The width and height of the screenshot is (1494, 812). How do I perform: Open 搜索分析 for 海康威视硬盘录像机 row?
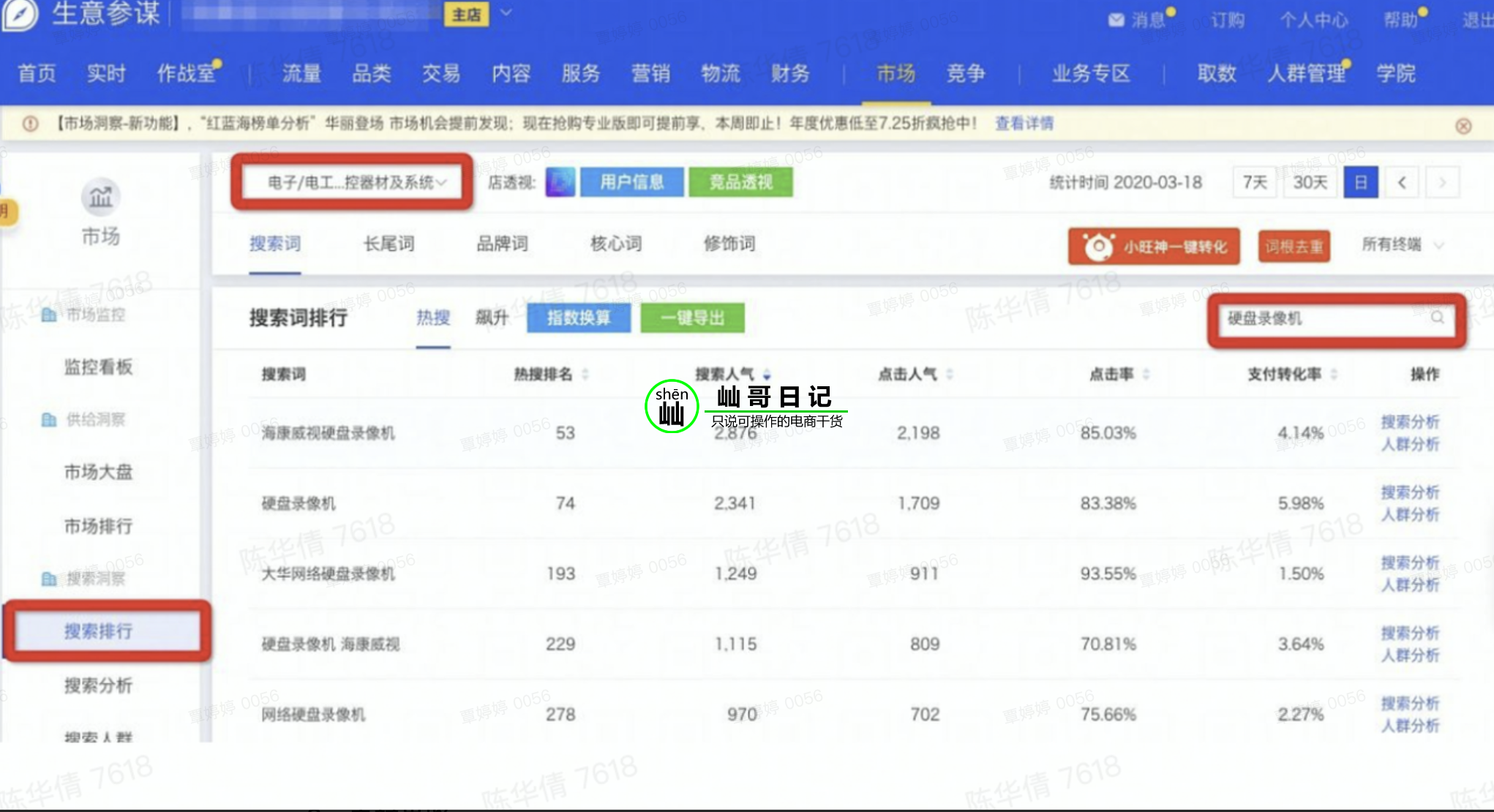coord(1410,422)
